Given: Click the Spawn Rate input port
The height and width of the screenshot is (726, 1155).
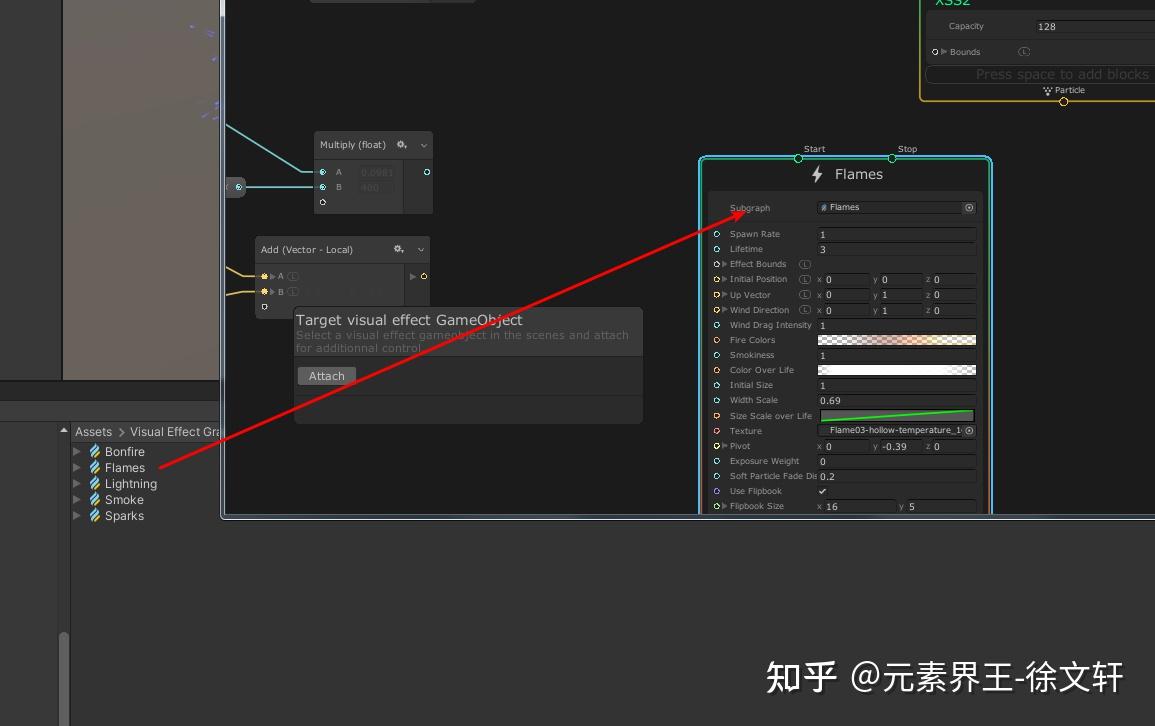Looking at the screenshot, I should [717, 234].
